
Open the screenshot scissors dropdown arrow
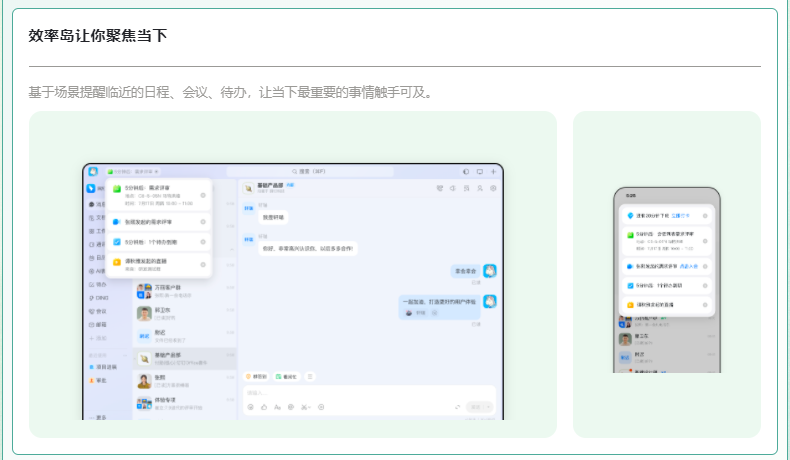[310, 407]
